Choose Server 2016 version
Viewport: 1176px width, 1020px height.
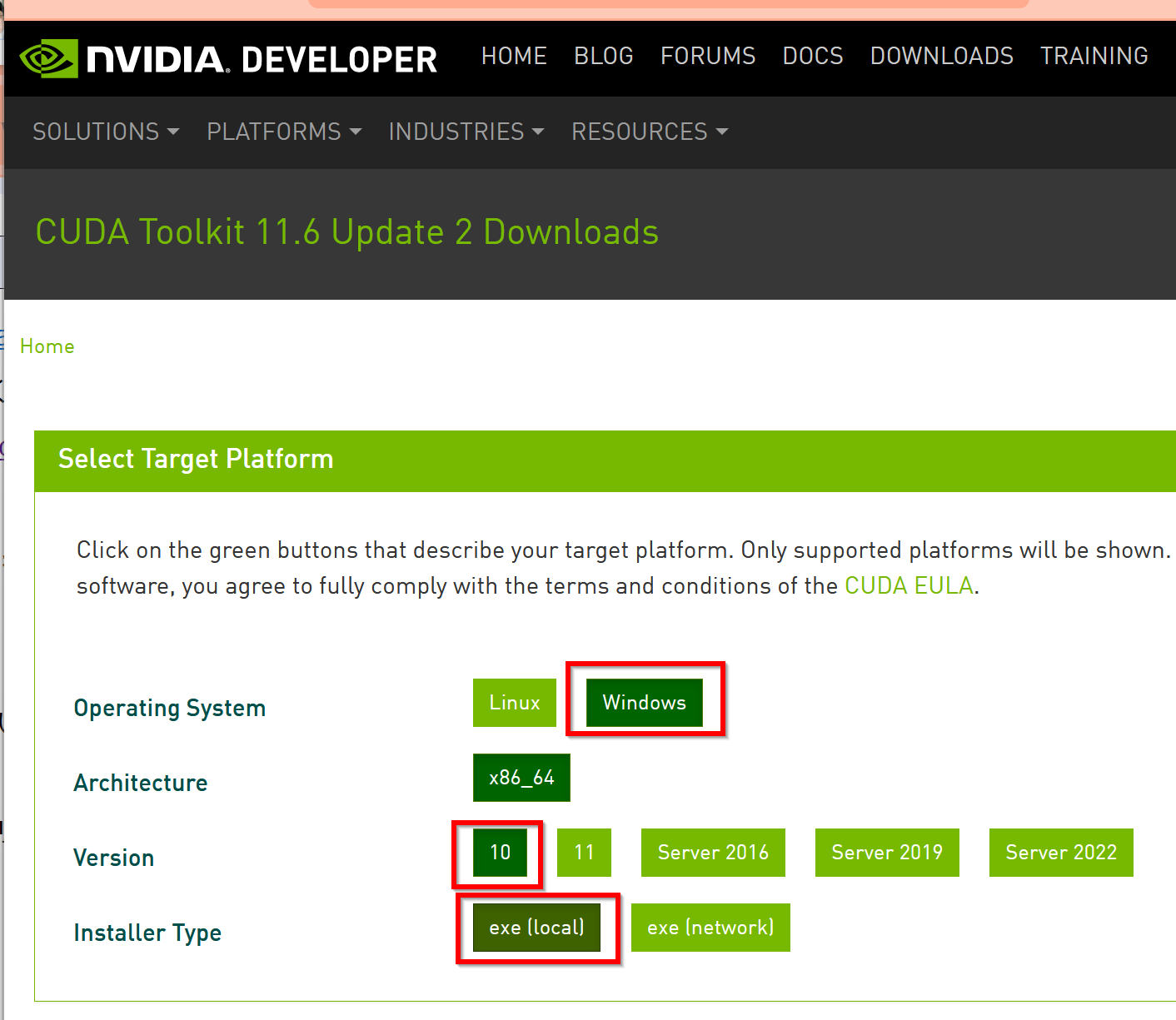tap(713, 853)
